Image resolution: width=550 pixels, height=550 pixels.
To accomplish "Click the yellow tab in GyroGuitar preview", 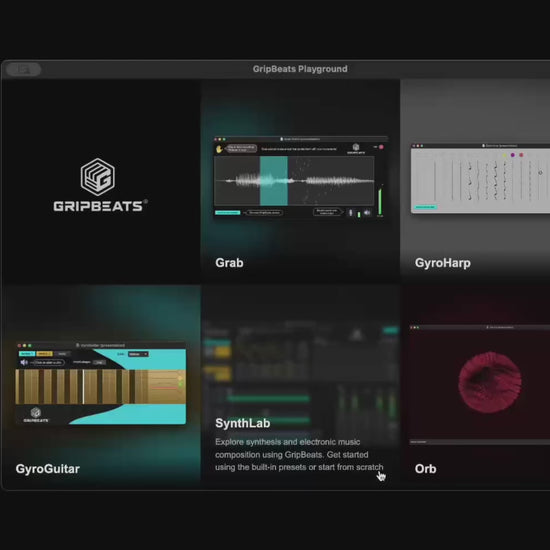I will click(44, 354).
